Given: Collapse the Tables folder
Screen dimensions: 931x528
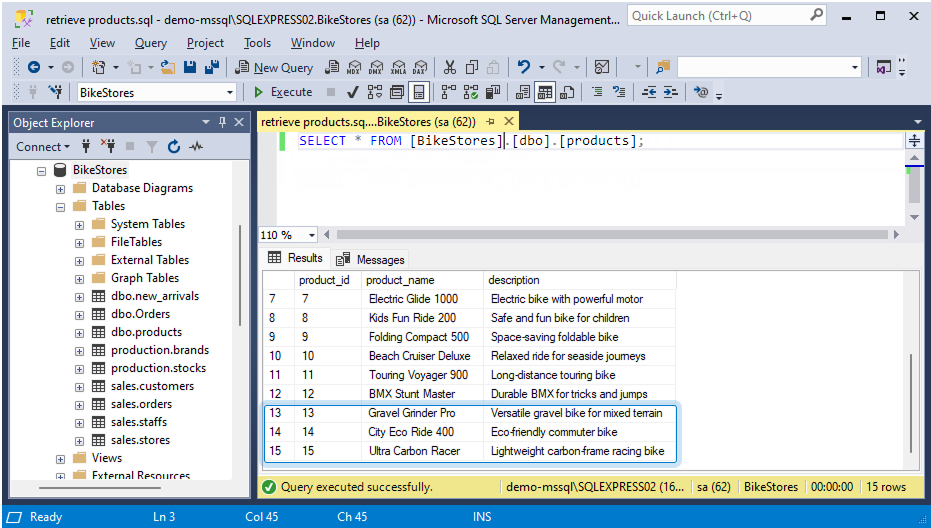Looking at the screenshot, I should pos(61,207).
